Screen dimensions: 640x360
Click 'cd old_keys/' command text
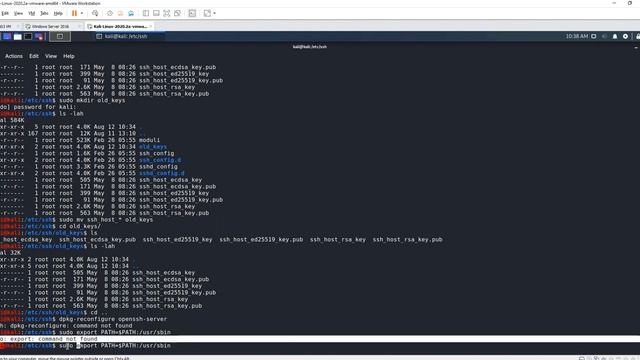pos(80,226)
